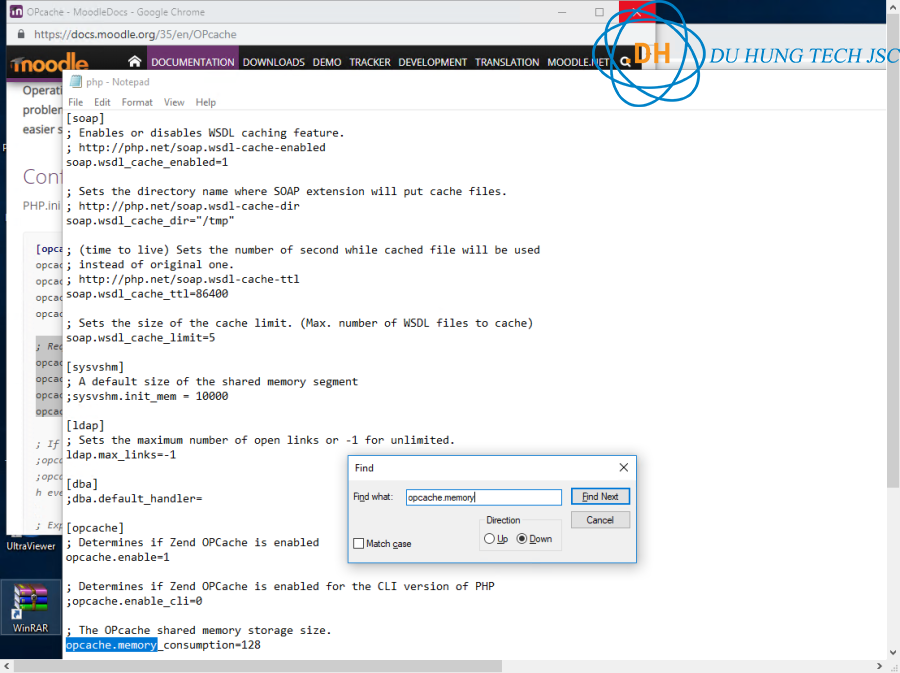Viewport: 900px width, 673px height.
Task: Click inside the Find what text field
Action: click(483, 497)
